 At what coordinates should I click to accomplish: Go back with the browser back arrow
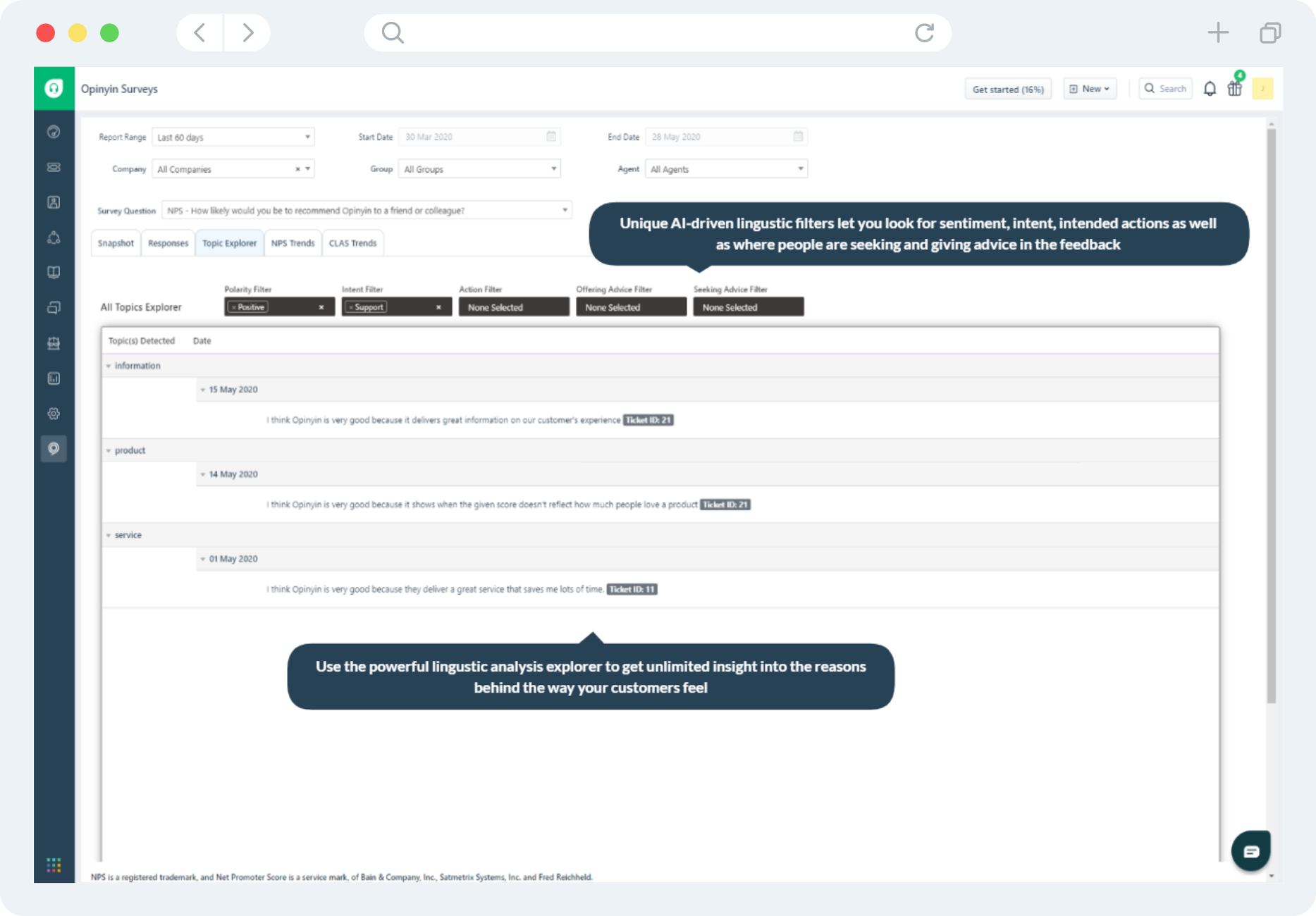coord(200,32)
